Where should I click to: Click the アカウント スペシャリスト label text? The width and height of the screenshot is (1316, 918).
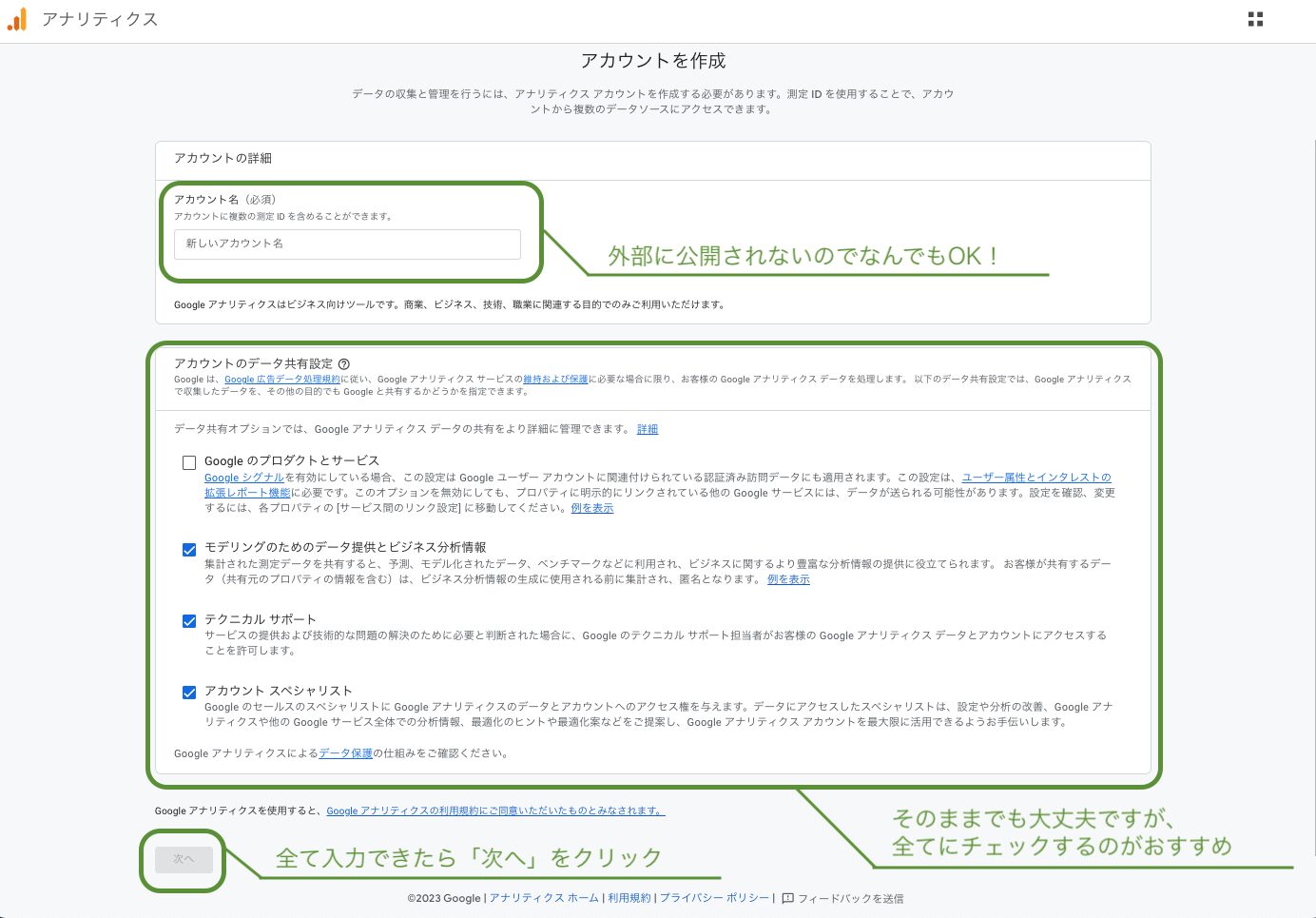coord(279,691)
